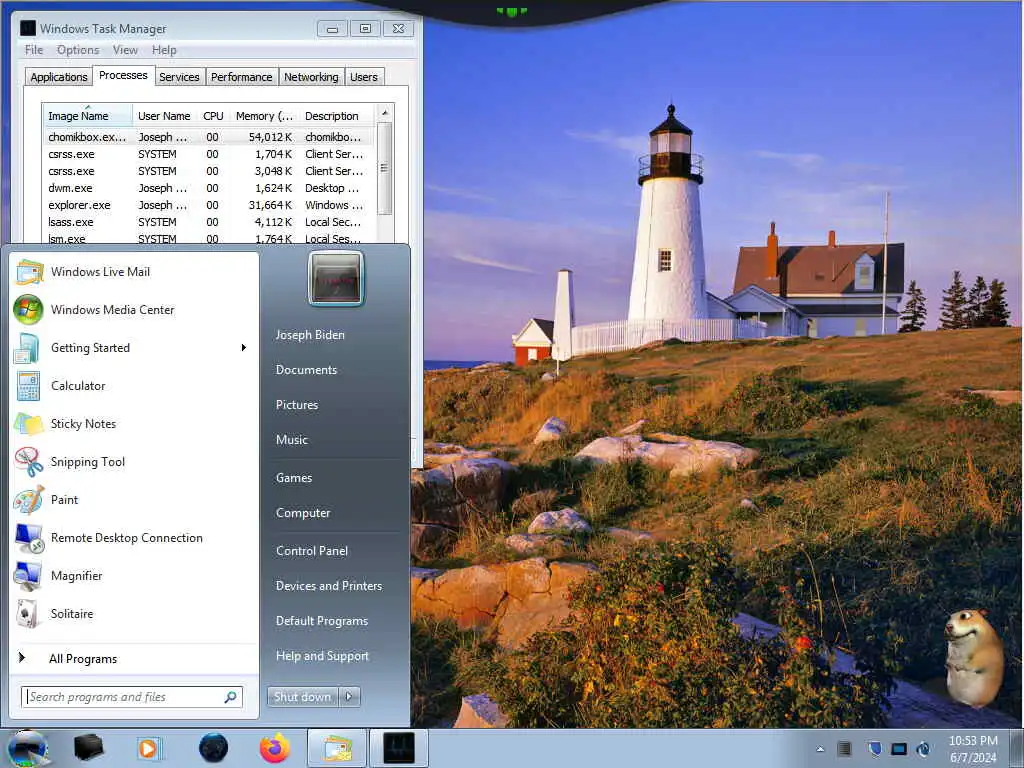Image resolution: width=1024 pixels, height=768 pixels.
Task: Select the explorer.exe process row
Action: 208,205
